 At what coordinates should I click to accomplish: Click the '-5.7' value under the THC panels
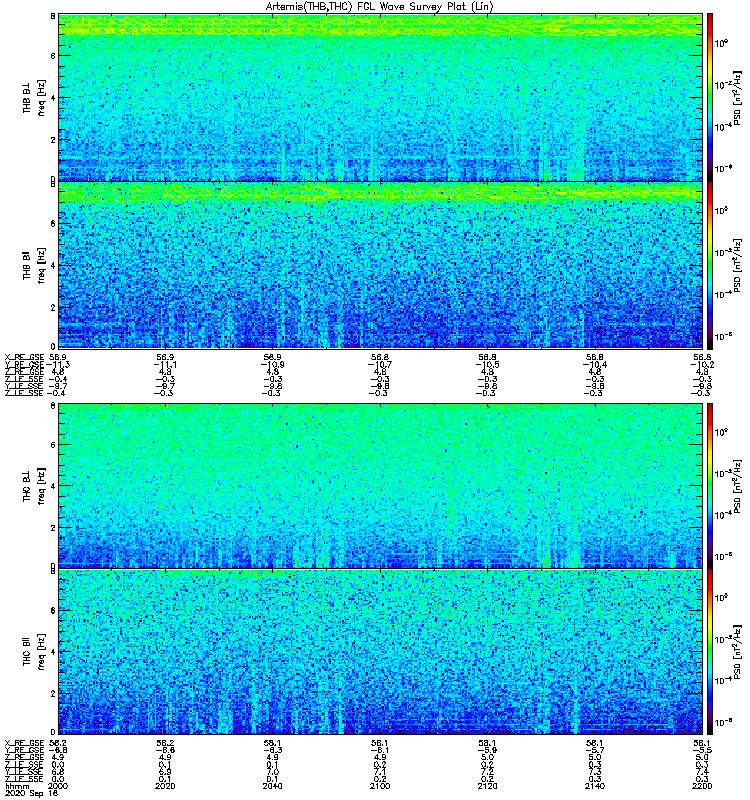coord(595,751)
